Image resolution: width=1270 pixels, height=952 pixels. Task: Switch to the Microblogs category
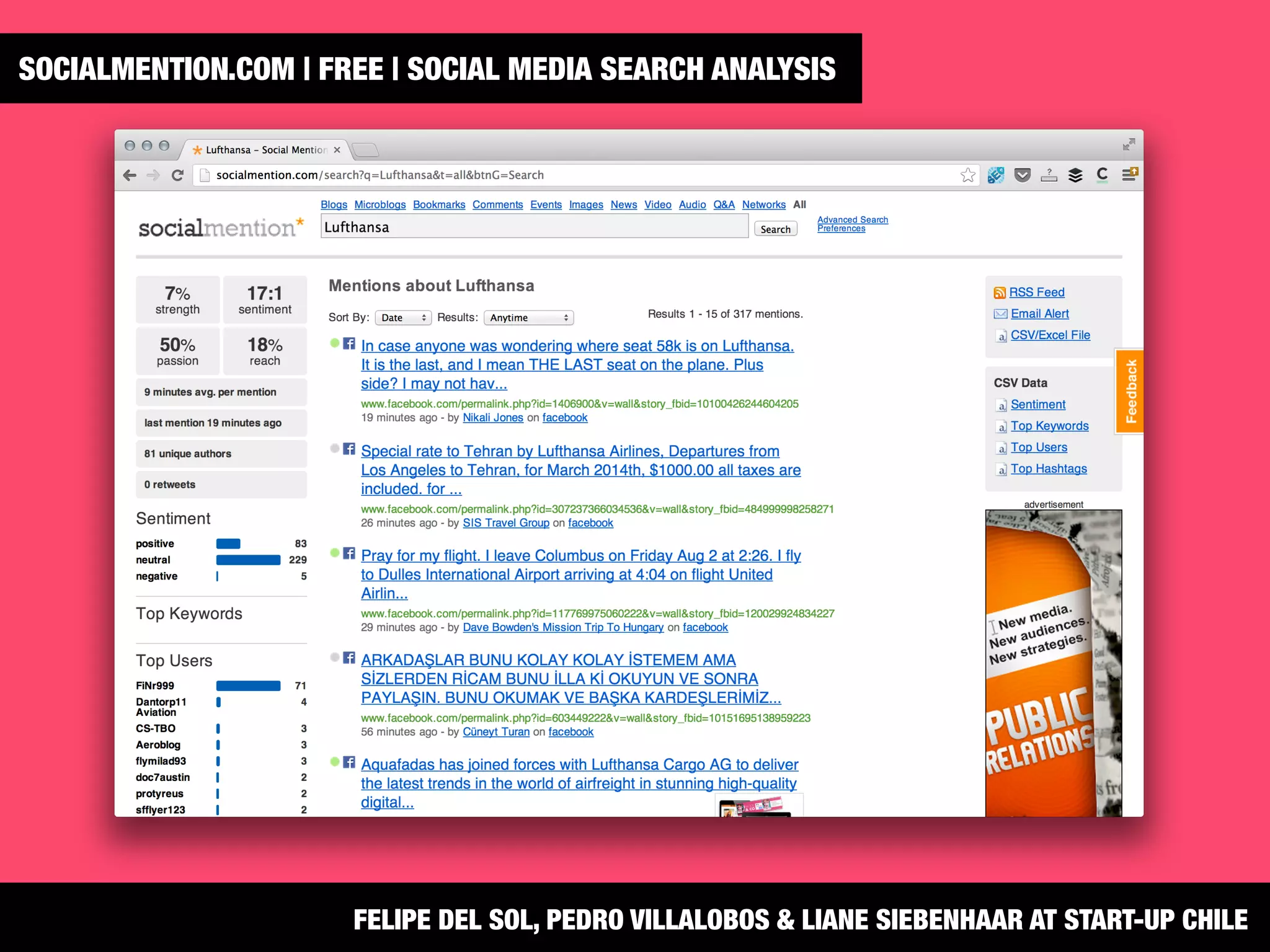point(380,205)
